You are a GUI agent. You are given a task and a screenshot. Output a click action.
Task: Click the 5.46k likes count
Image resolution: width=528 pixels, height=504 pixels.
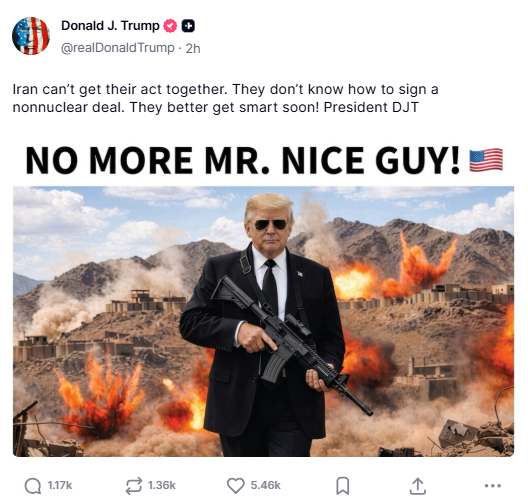[266, 485]
